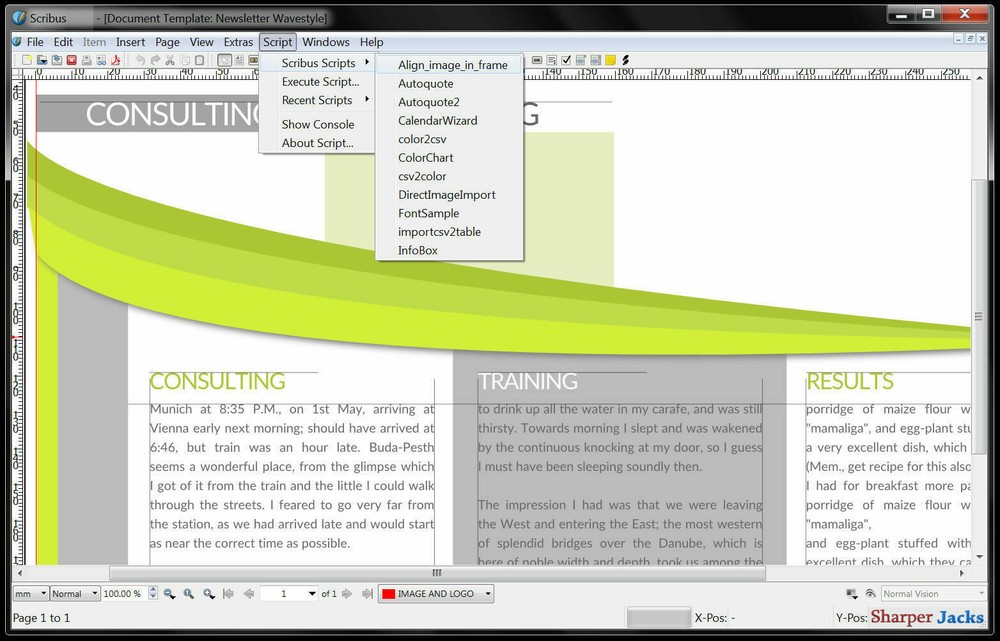Toggle preview mode with the eye icon

click(869, 594)
